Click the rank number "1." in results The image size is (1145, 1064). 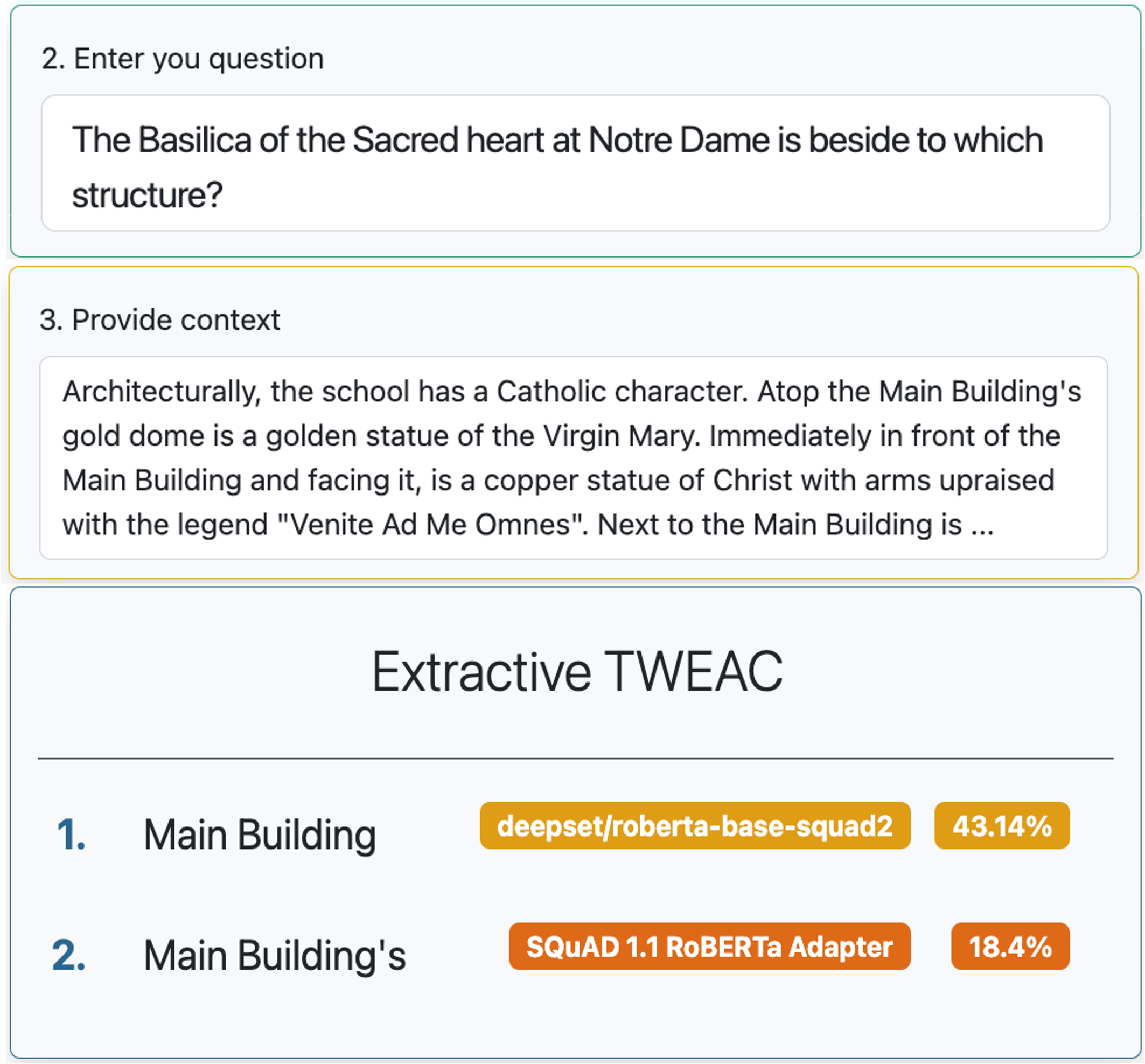72,834
